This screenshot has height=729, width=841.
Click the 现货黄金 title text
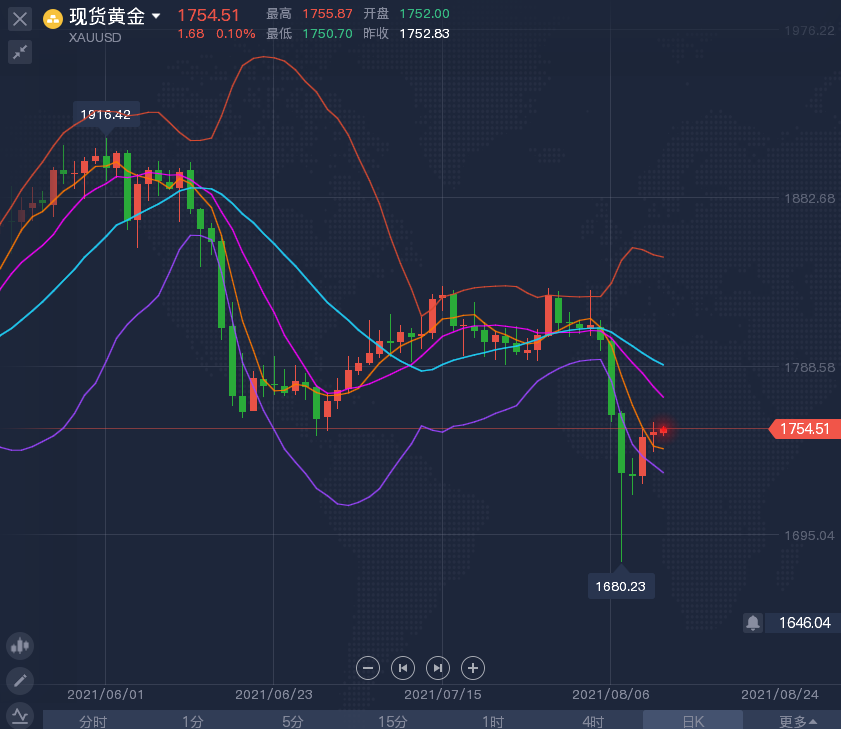click(107, 17)
